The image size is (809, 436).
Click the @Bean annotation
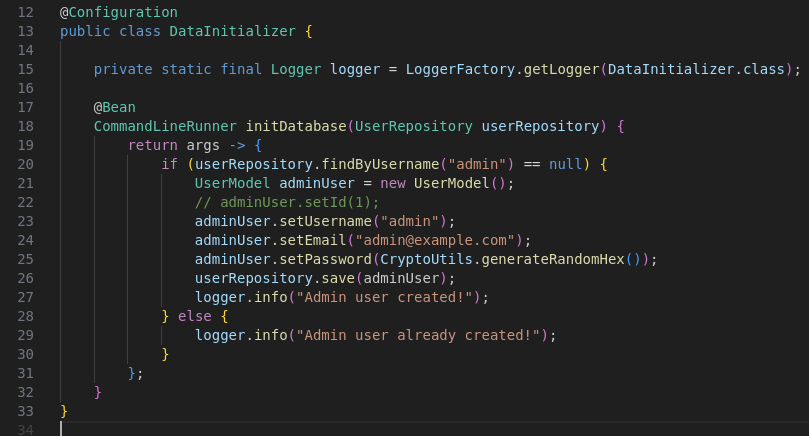(x=114, y=107)
